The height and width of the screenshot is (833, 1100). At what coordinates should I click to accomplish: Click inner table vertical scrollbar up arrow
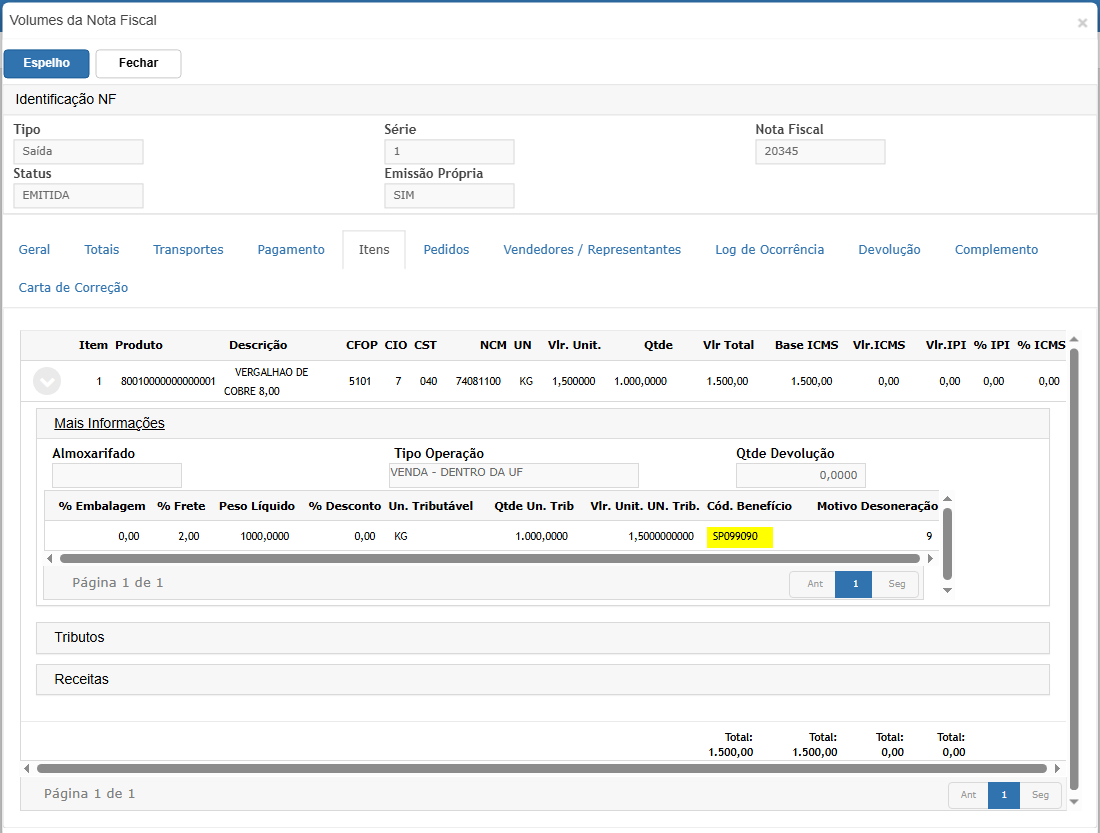click(x=947, y=499)
